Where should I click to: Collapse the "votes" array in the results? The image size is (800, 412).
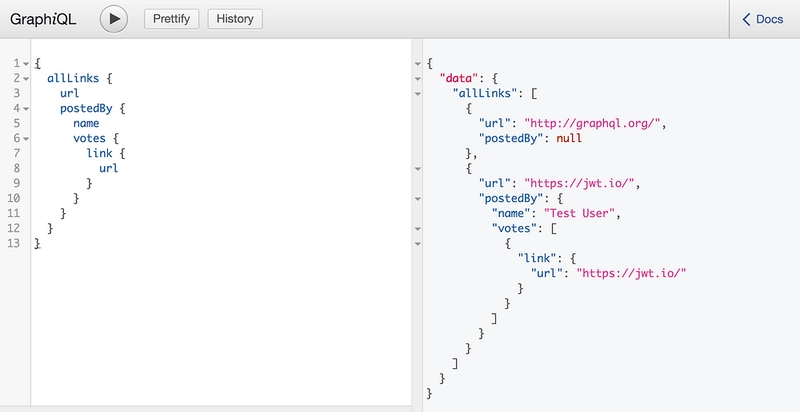419,228
